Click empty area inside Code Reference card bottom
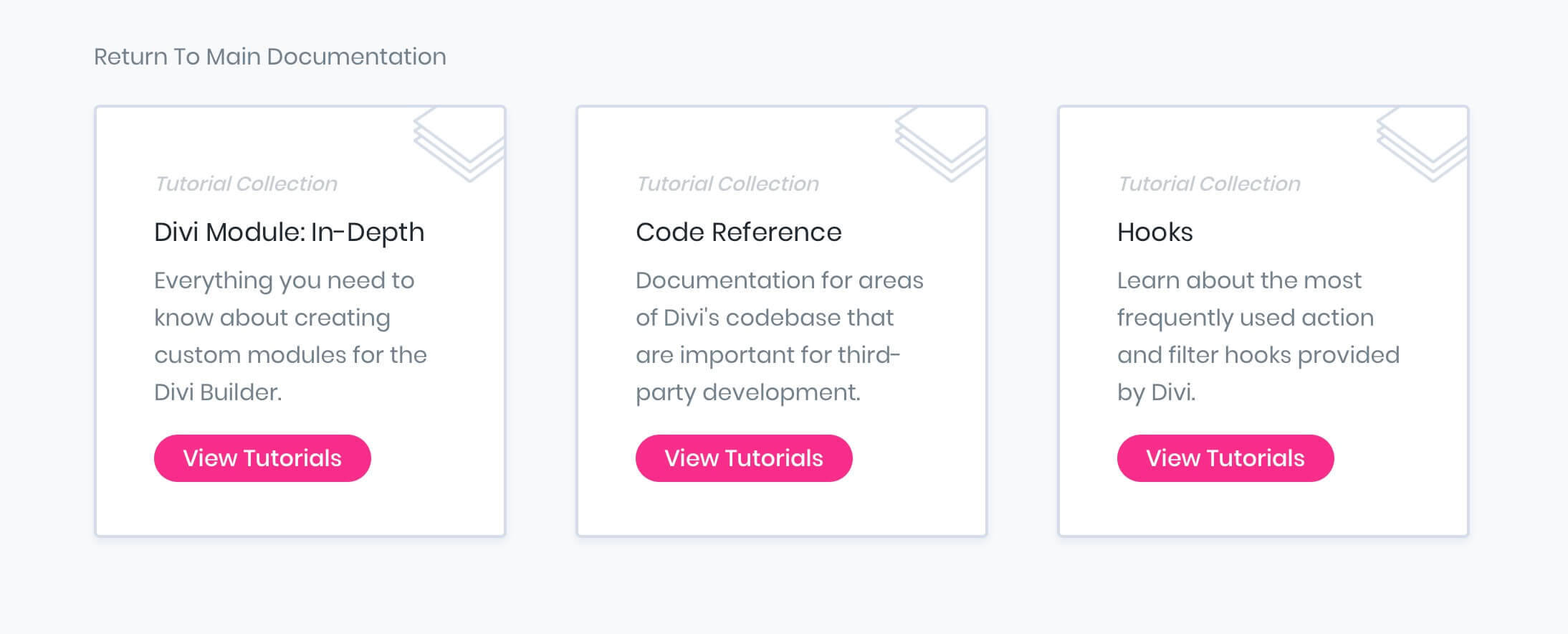This screenshot has height=634, width=1568. [x=782, y=509]
